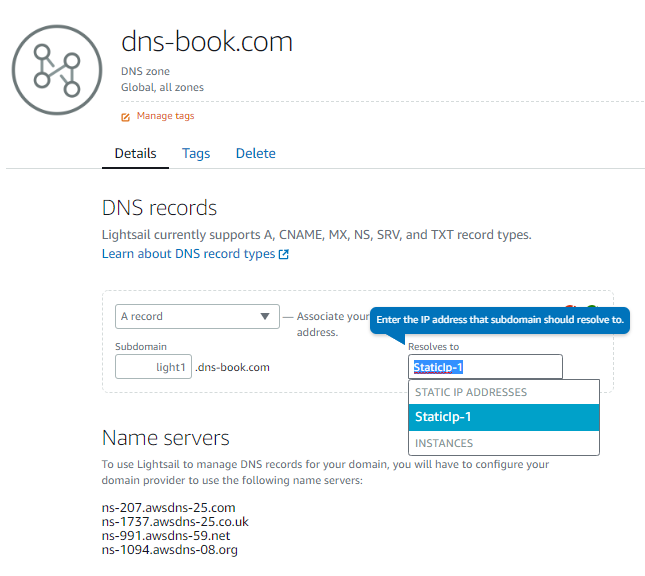Image resolution: width=645 pixels, height=576 pixels.
Task: Click into the Subdomain field containing light1
Action: pyautogui.click(x=153, y=367)
